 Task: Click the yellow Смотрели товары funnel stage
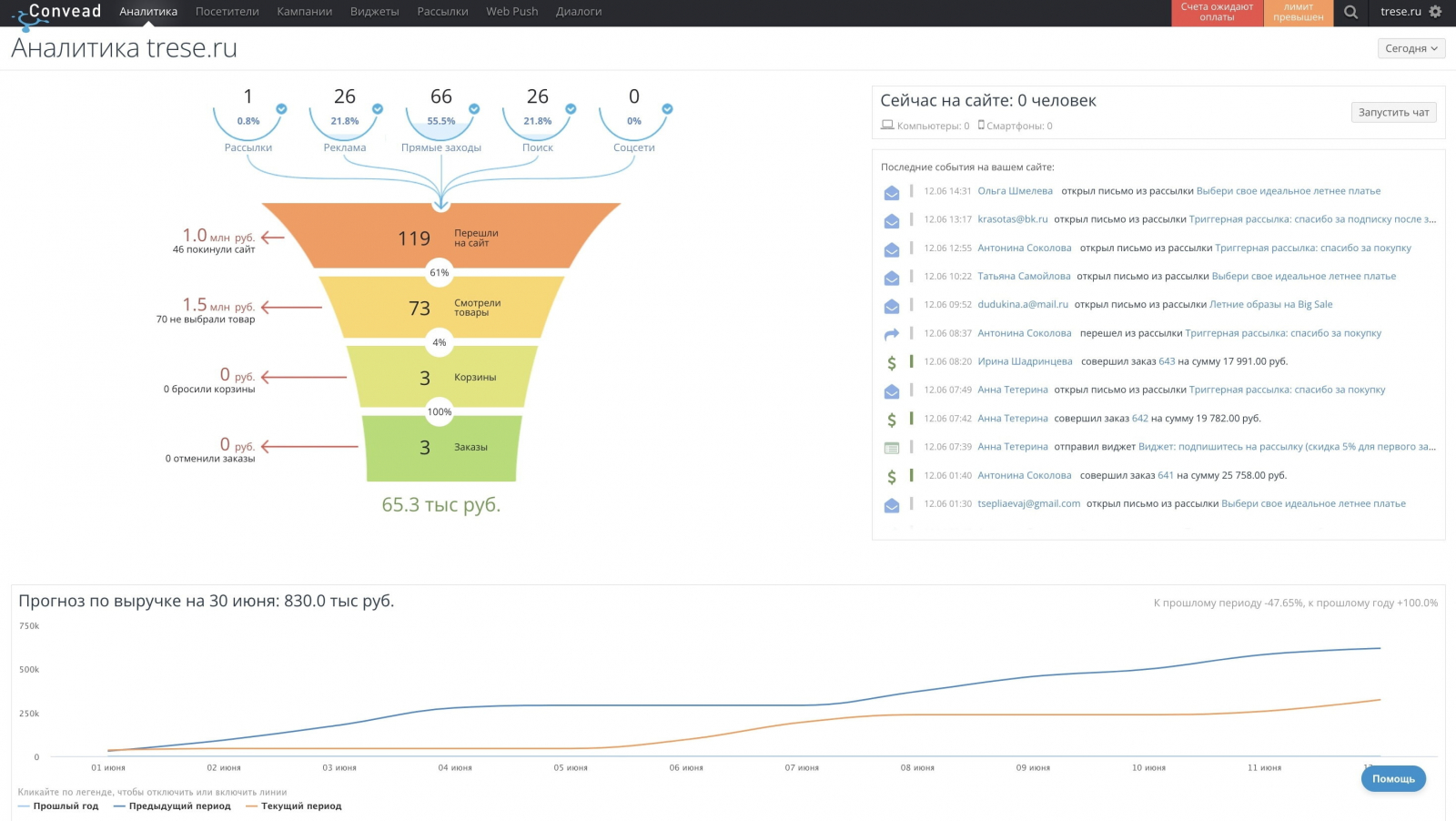(441, 308)
